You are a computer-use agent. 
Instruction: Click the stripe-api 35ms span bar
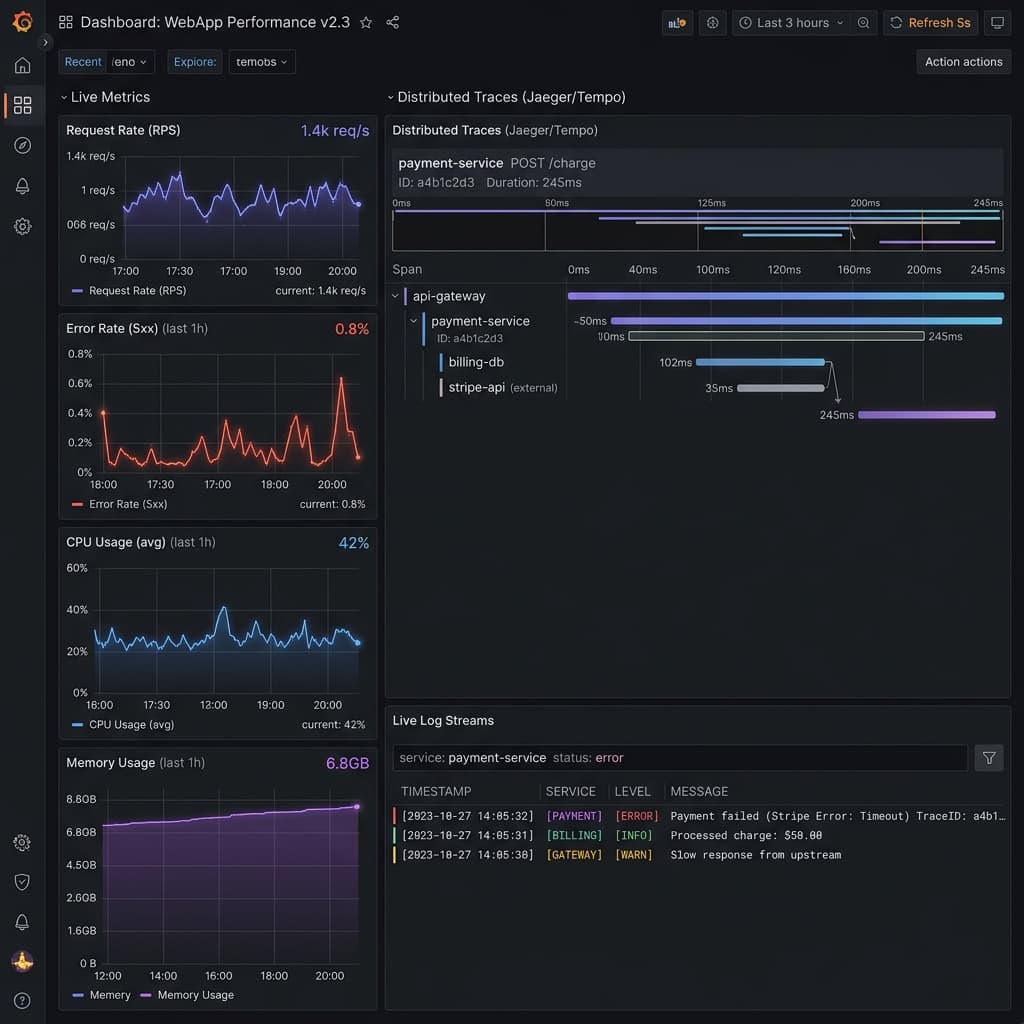coord(780,388)
